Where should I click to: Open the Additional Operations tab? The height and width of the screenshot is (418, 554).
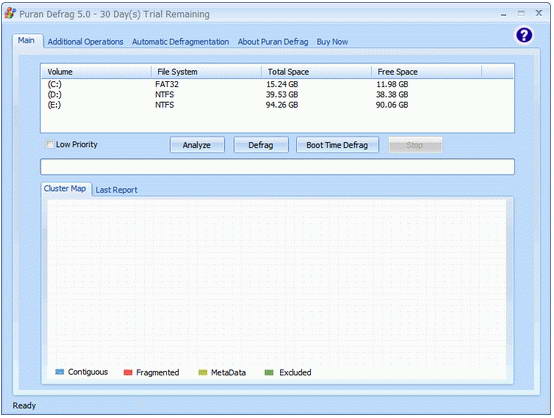86,42
